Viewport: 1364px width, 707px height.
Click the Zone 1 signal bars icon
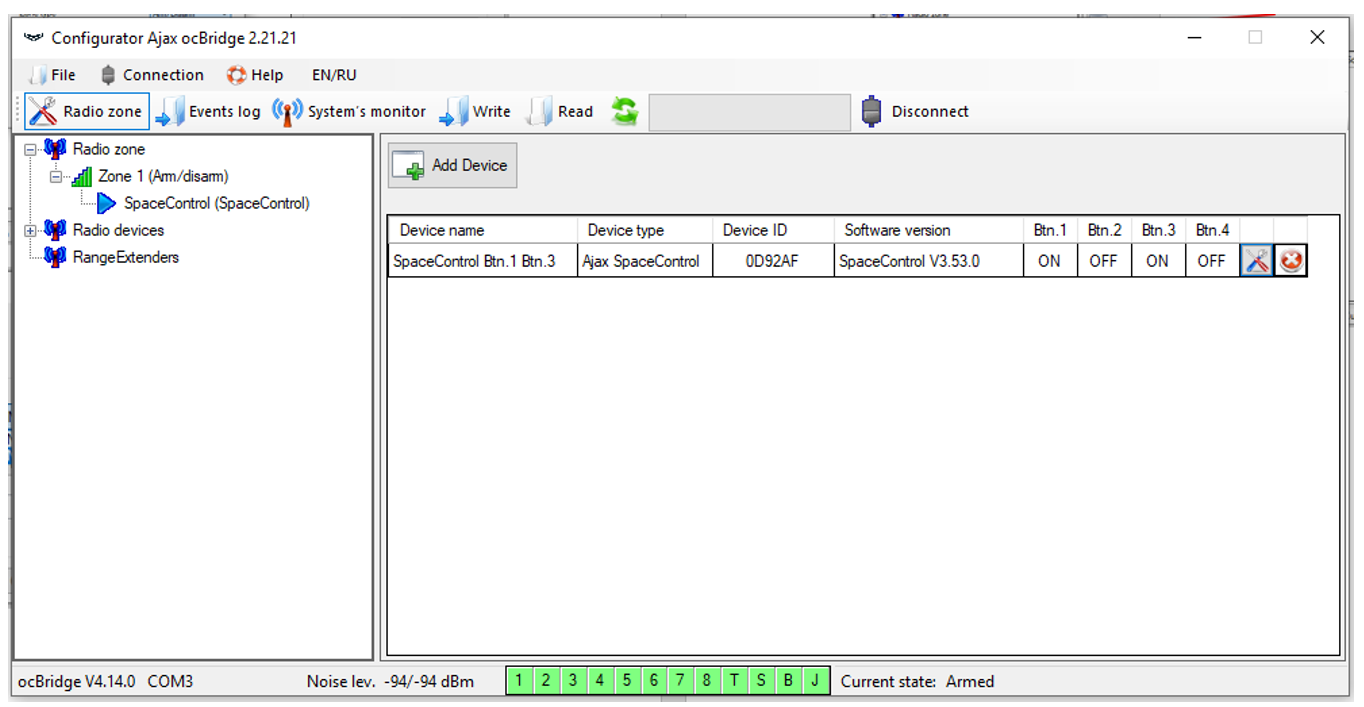tap(82, 177)
